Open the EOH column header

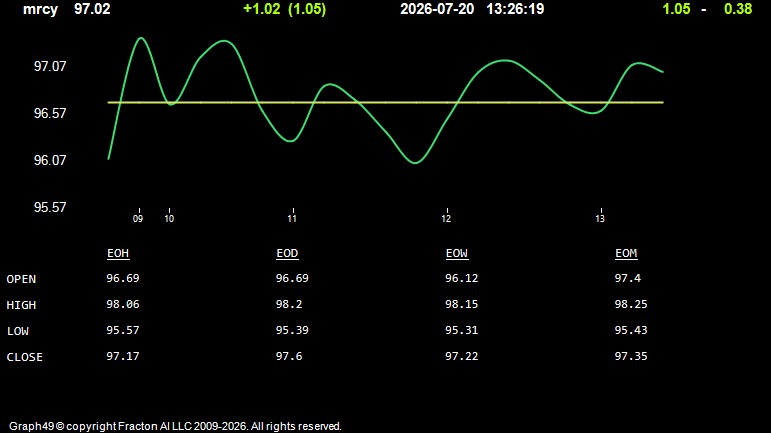pos(118,253)
